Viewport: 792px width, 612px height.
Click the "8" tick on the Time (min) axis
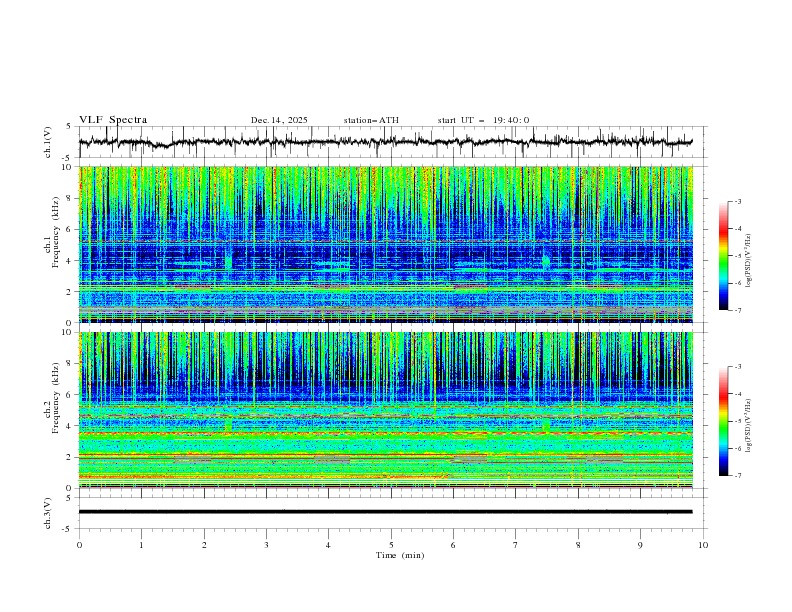[578, 545]
